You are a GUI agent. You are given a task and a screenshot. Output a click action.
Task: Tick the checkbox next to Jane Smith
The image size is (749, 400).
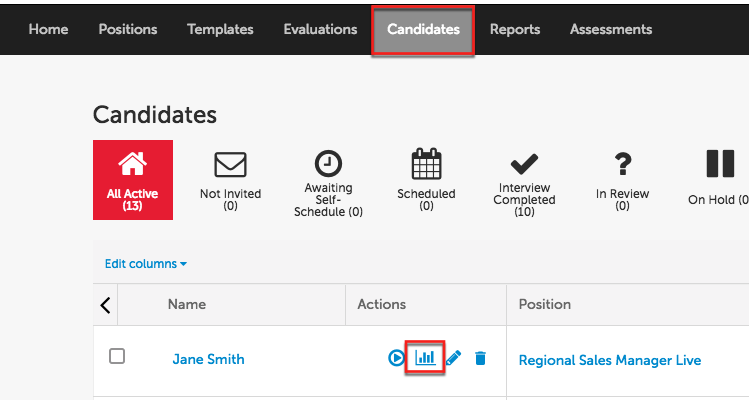click(x=117, y=357)
